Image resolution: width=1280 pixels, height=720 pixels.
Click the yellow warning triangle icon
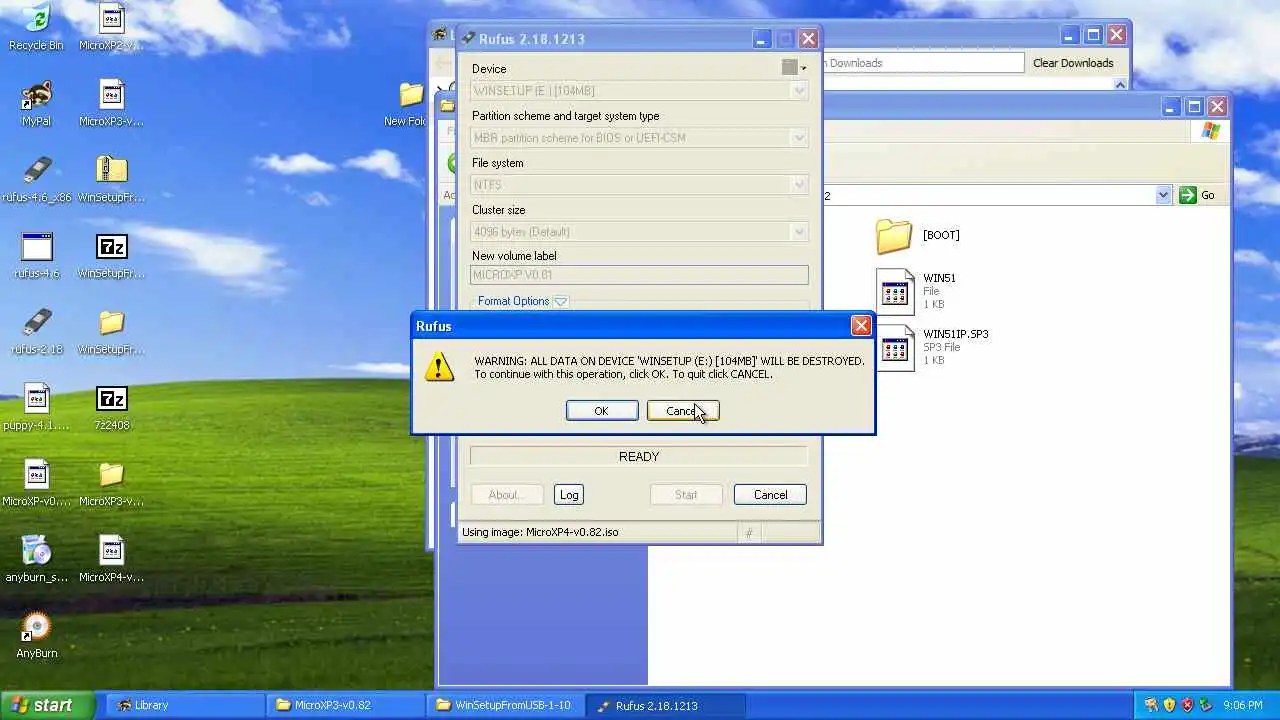[439, 367]
